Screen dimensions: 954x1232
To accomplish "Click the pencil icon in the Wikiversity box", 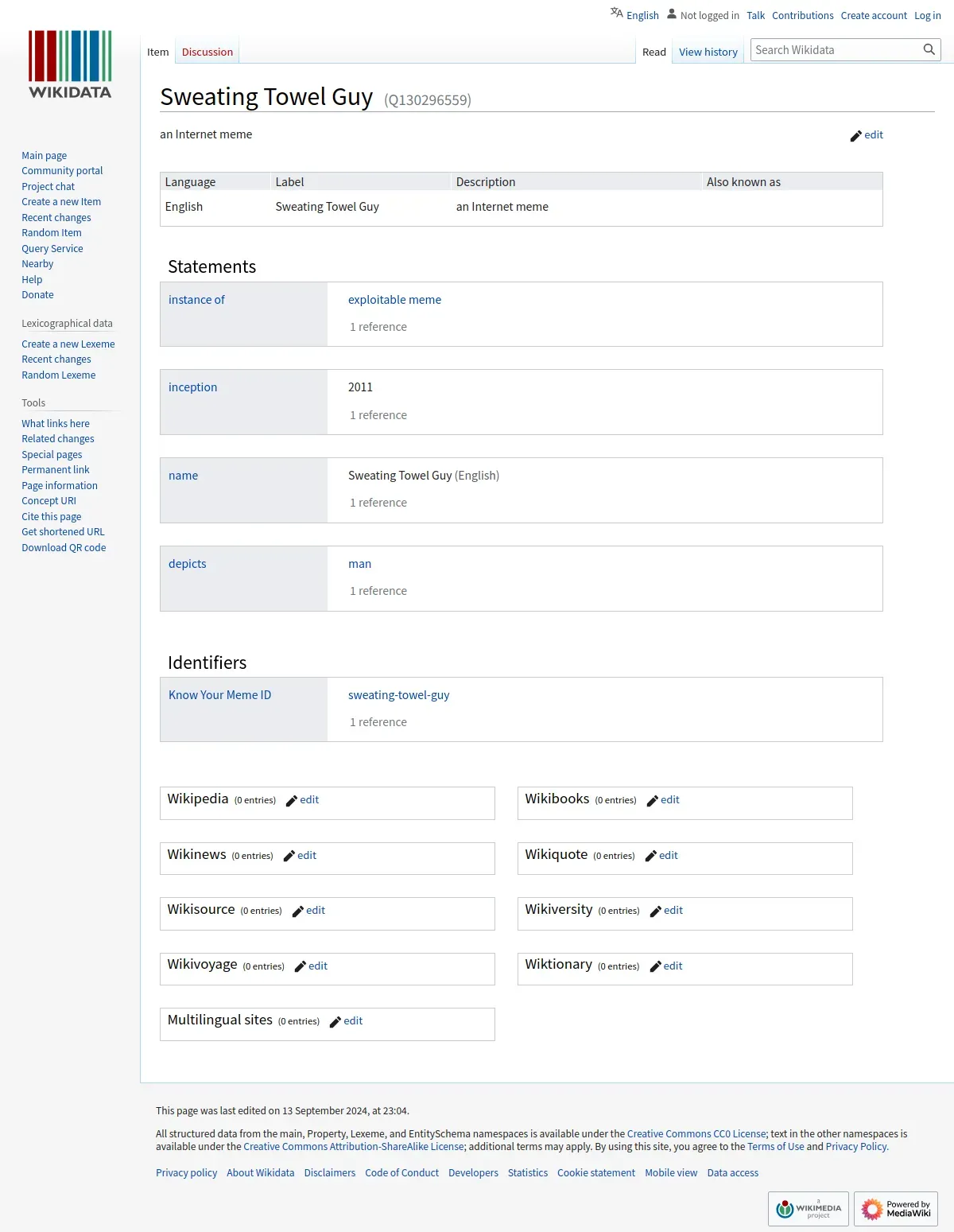I will [x=656, y=911].
